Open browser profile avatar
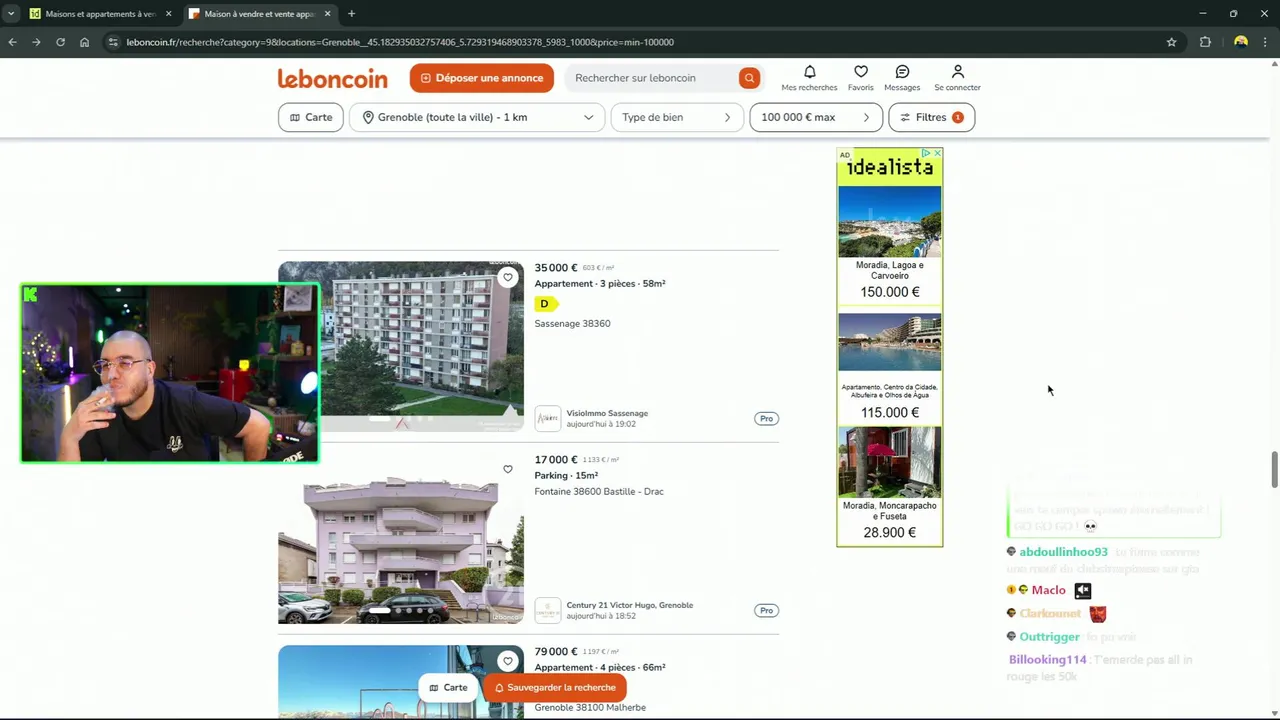1280x720 pixels. 1241,42
